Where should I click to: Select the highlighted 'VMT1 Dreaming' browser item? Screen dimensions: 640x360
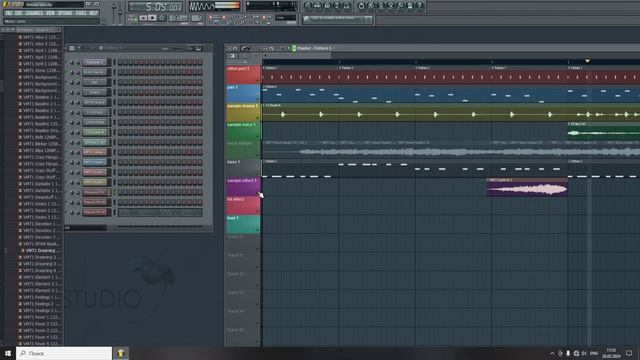[x=42, y=251]
